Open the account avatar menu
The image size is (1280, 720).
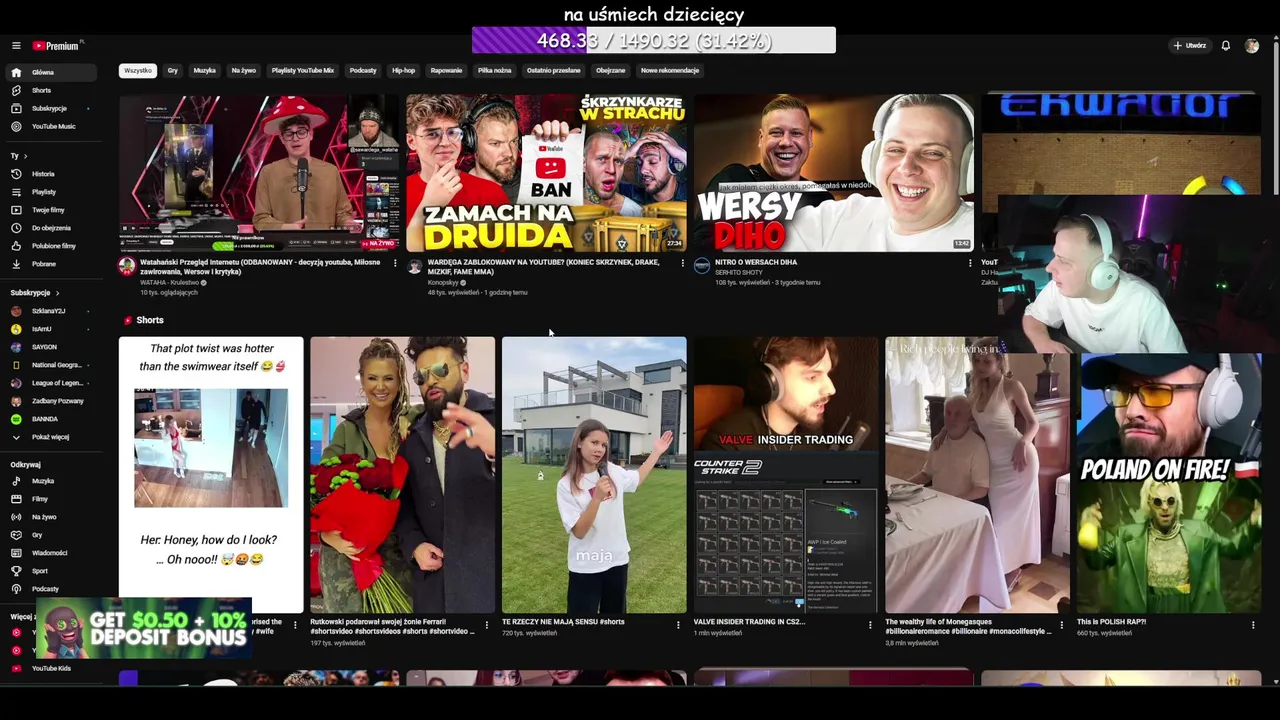pos(1252,45)
